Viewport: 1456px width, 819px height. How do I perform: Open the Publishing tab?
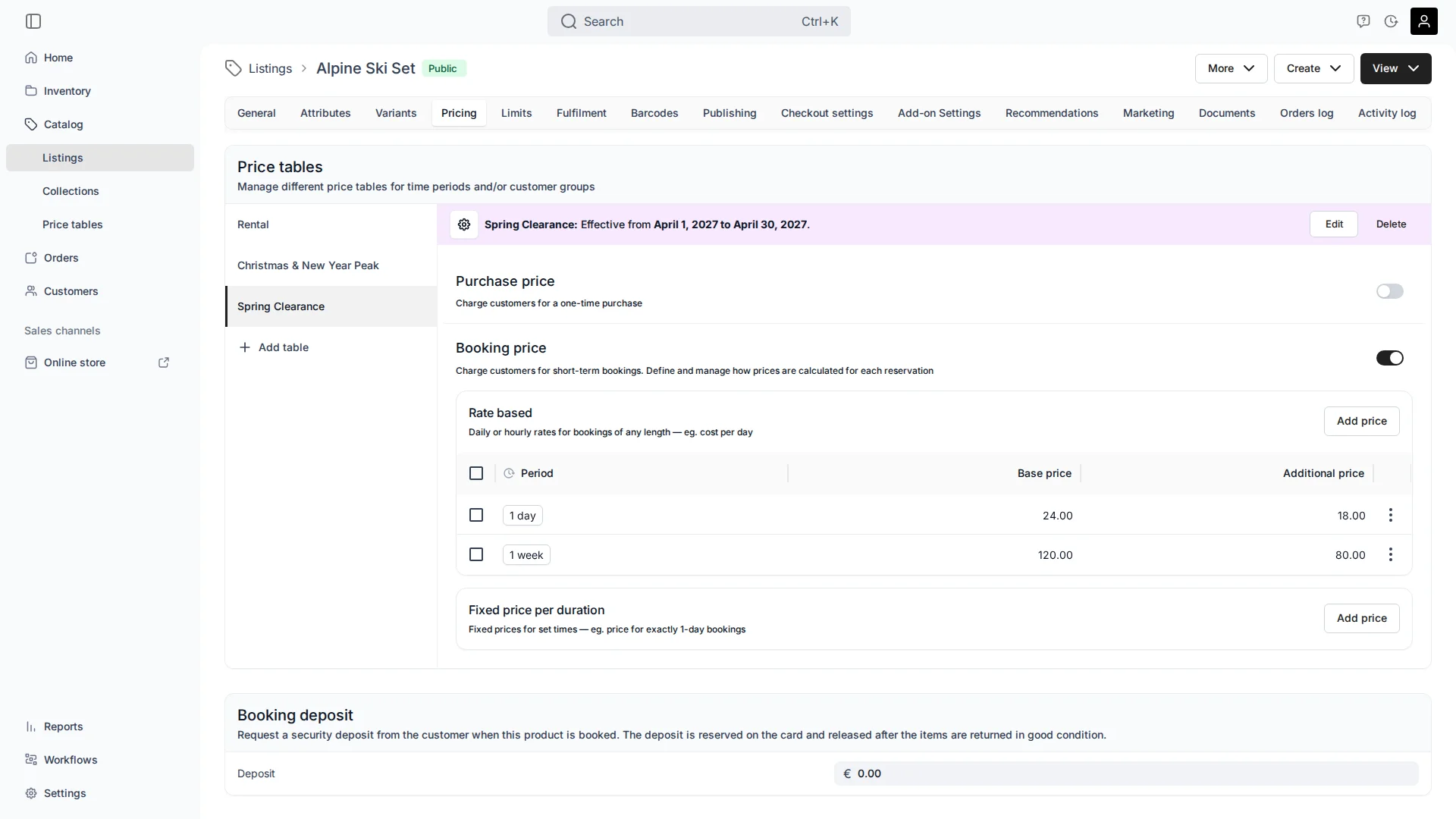coord(730,113)
